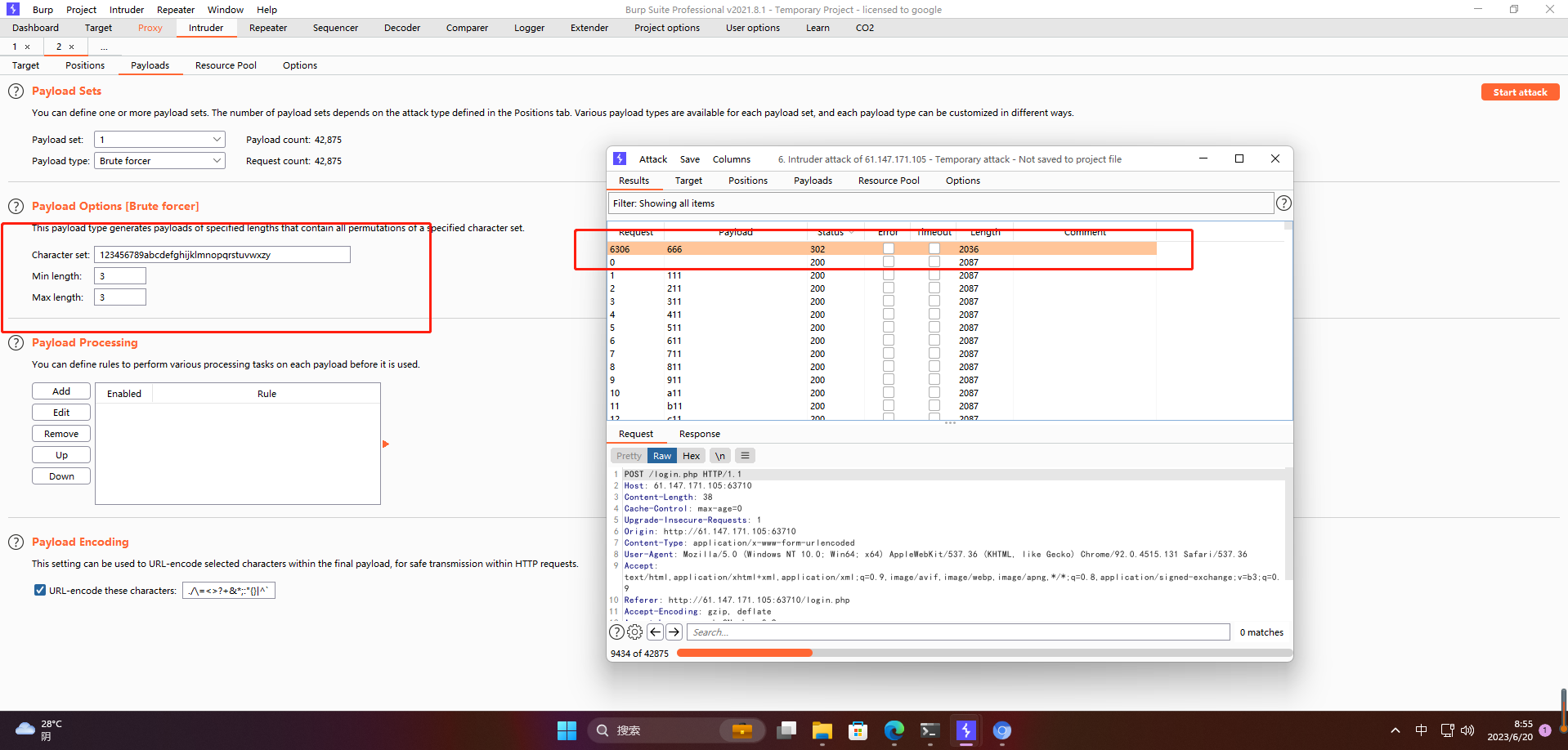Open help icon beside the results filter bar

1284,203
